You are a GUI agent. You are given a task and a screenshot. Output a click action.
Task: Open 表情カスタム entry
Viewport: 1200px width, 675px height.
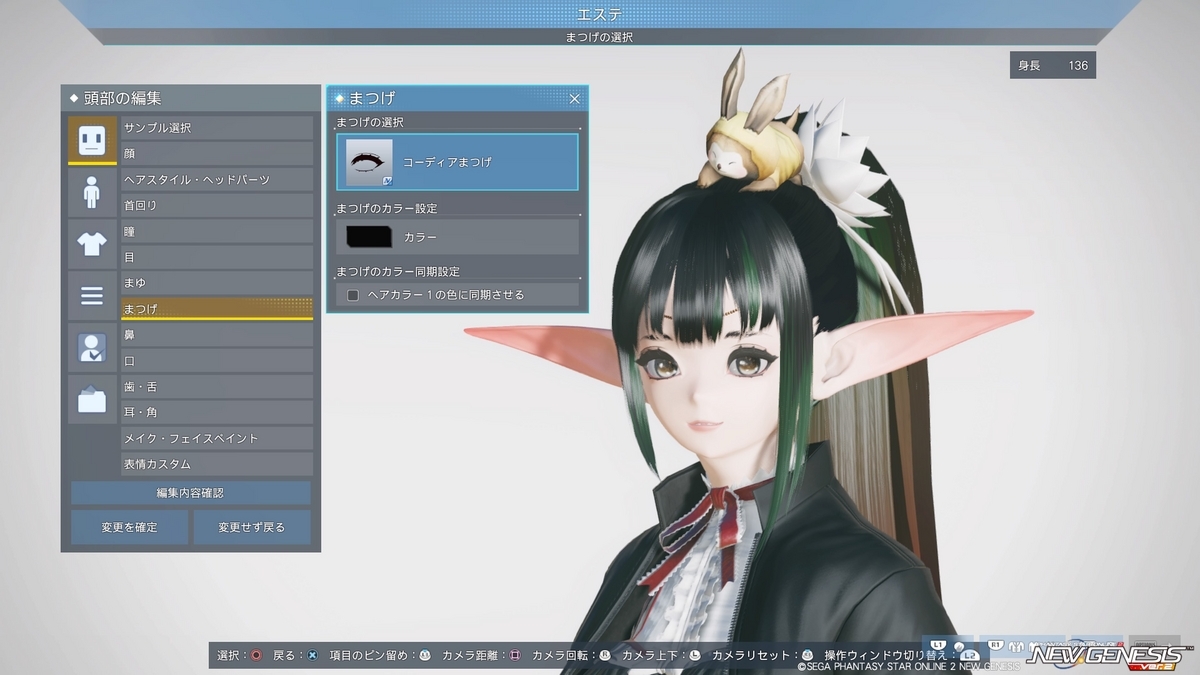(x=217, y=464)
